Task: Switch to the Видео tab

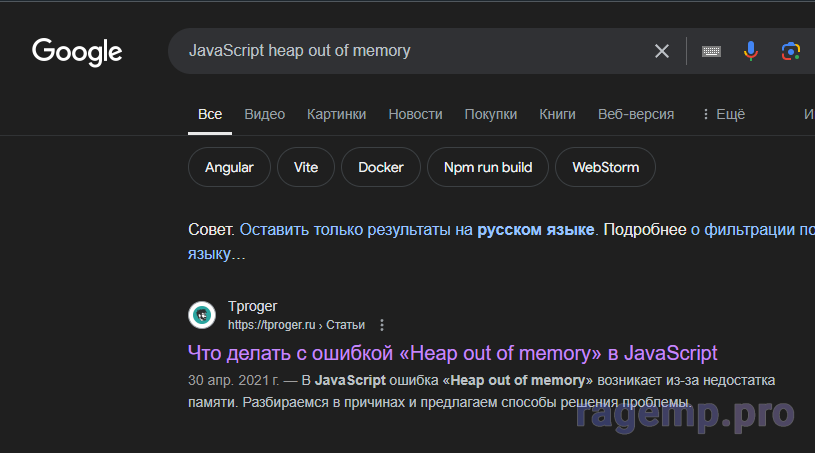Action: [264, 114]
